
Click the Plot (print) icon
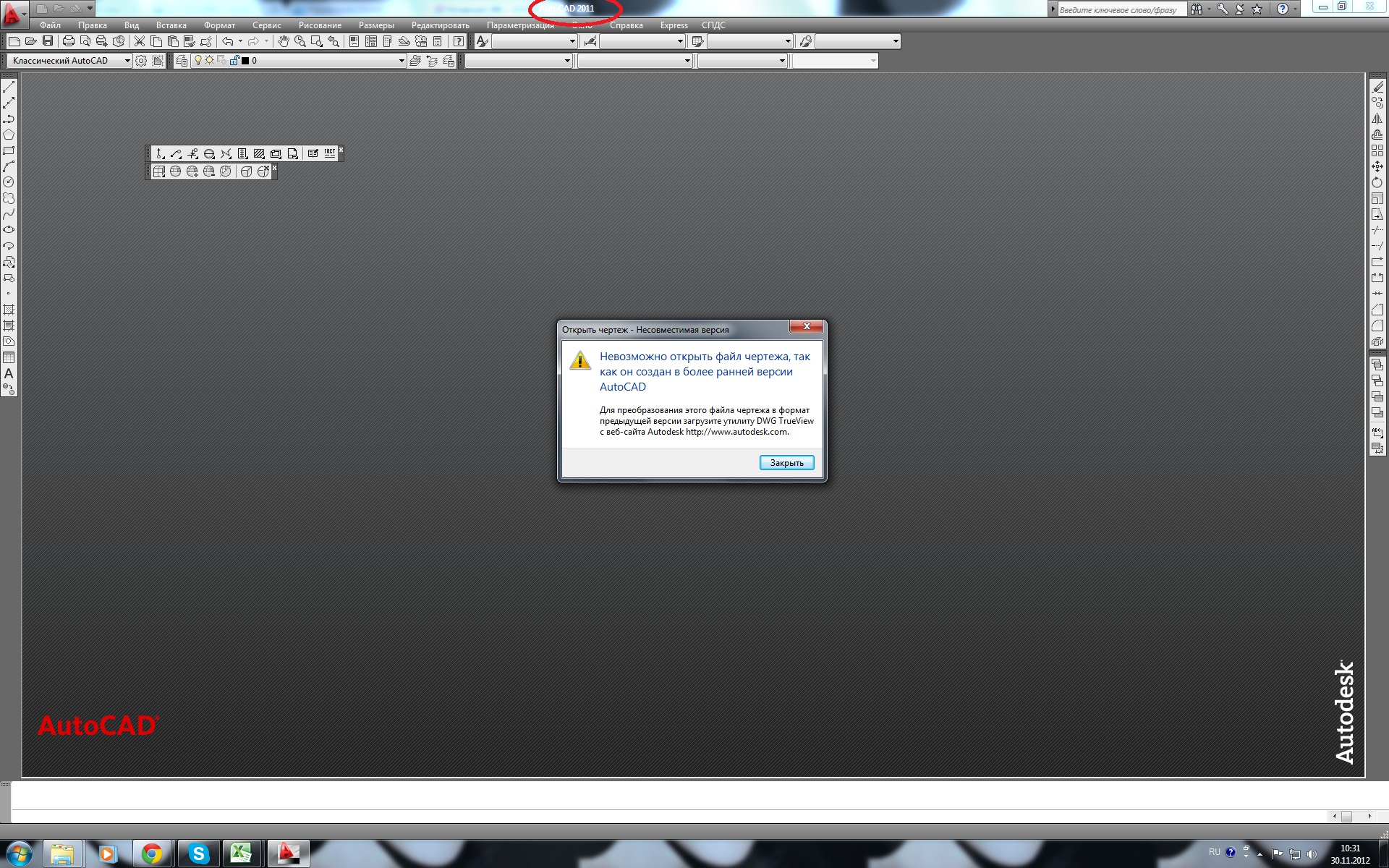click(69, 41)
